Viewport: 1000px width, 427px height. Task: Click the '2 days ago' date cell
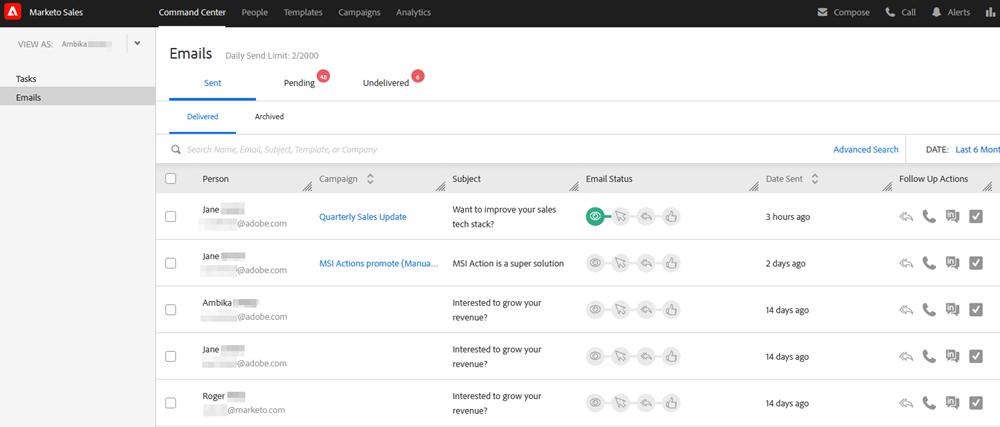point(785,263)
